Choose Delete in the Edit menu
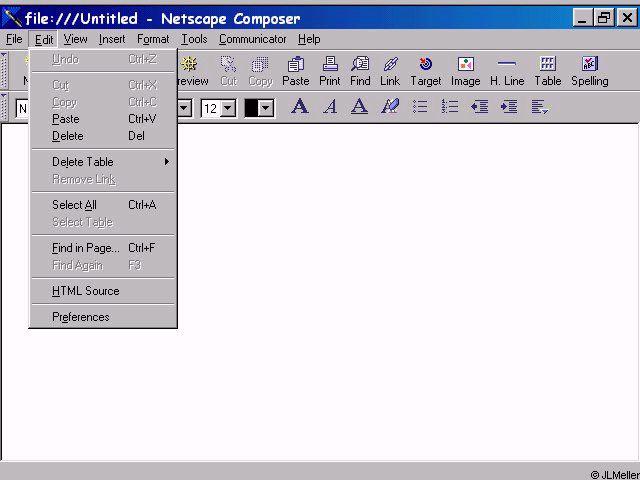Viewport: 640px width, 480px height. 103,136
